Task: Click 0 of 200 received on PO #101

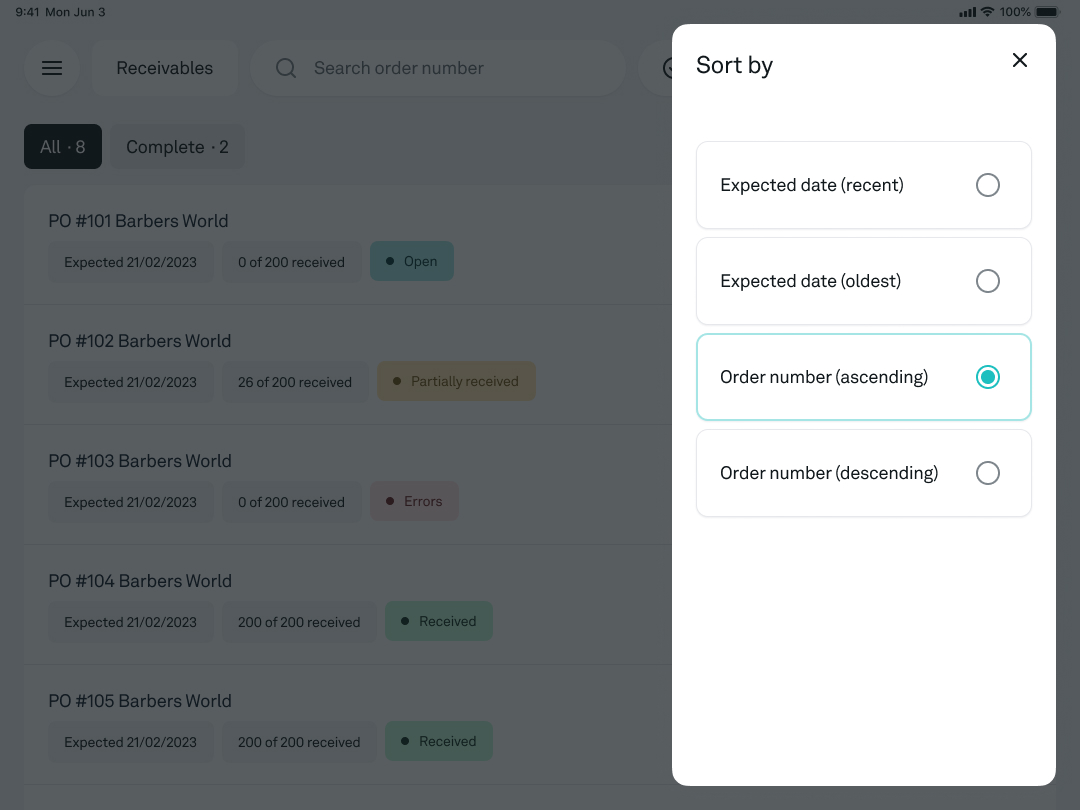Action: coord(291,262)
